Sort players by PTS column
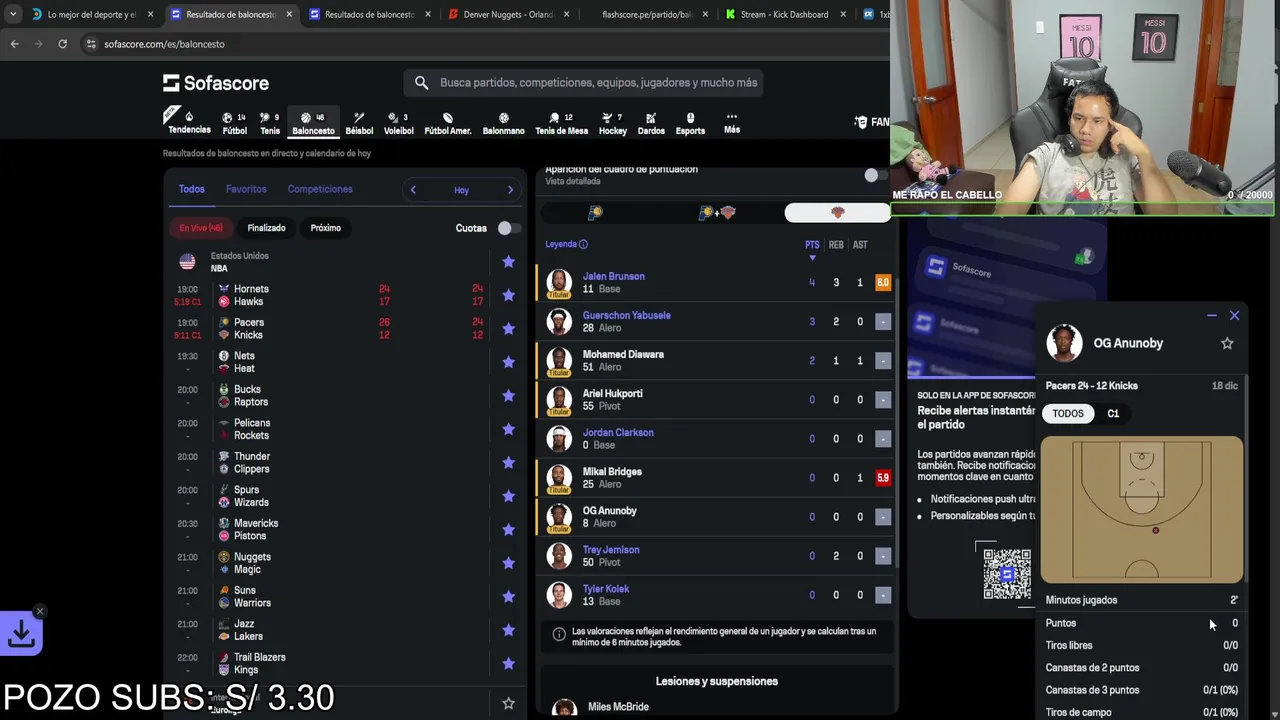Image resolution: width=1280 pixels, height=720 pixels. pos(812,245)
